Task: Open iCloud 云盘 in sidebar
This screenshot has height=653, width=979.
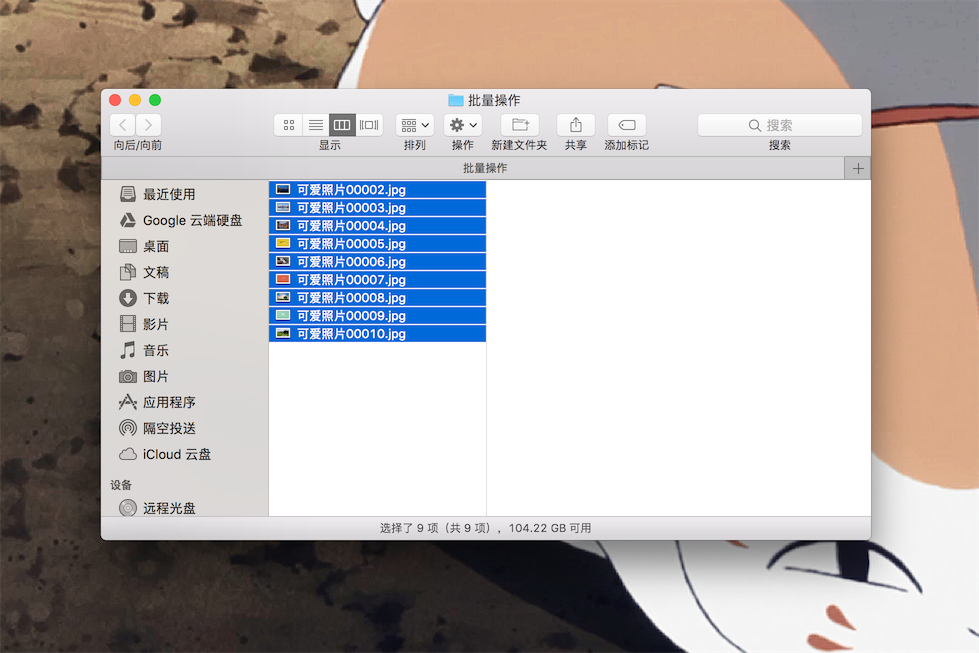Action: pos(176,454)
